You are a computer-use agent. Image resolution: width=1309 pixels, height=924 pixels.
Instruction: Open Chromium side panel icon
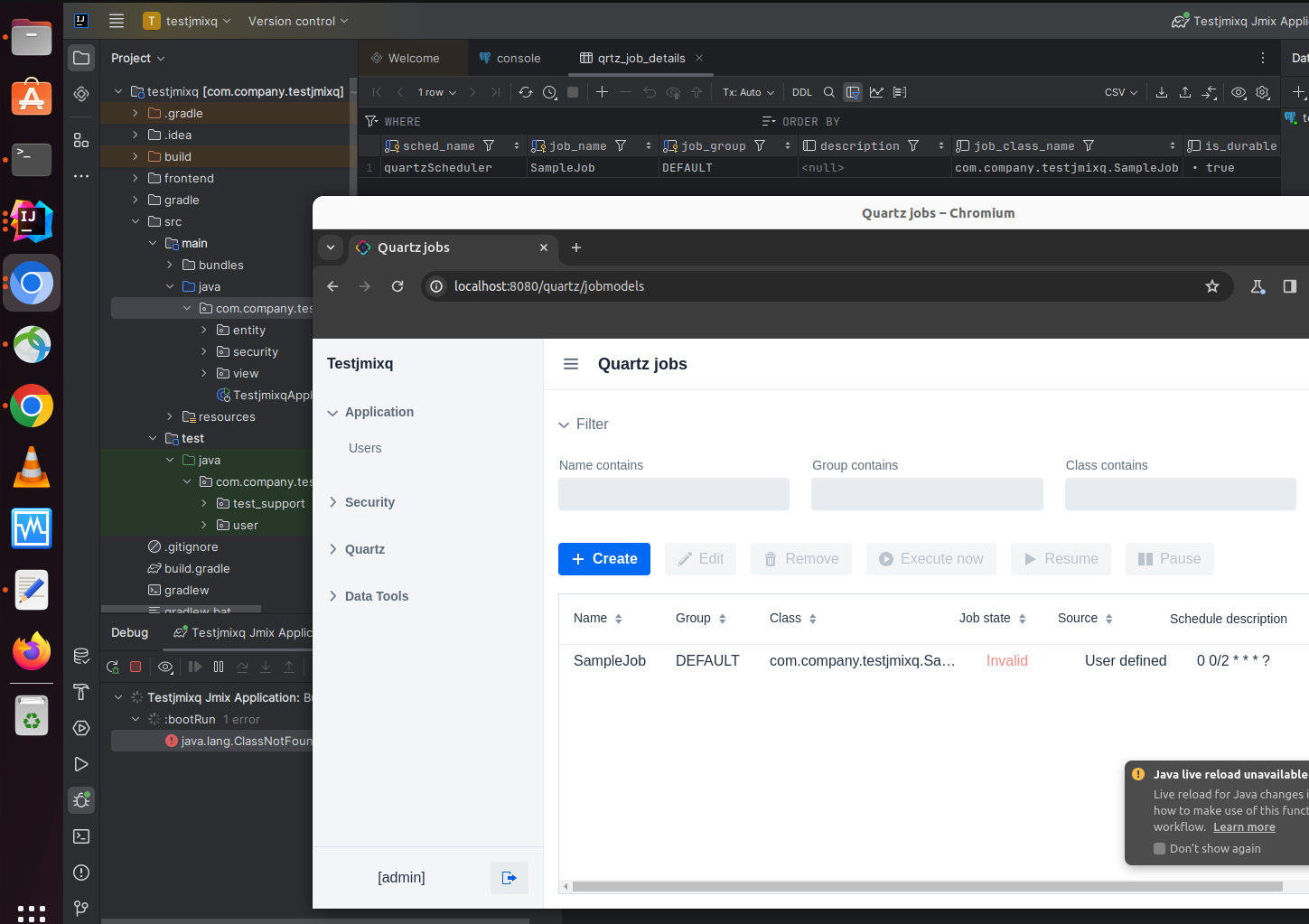(1290, 286)
